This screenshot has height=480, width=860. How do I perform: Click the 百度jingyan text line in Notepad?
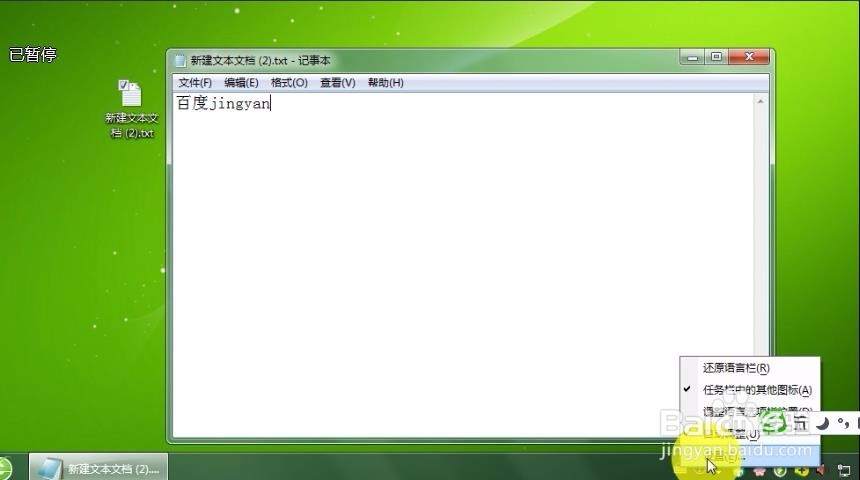(223, 103)
